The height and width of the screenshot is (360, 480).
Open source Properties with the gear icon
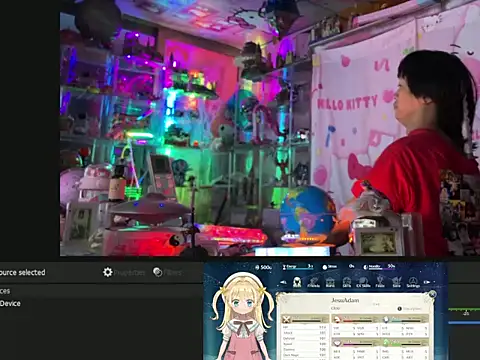pyautogui.click(x=124, y=272)
